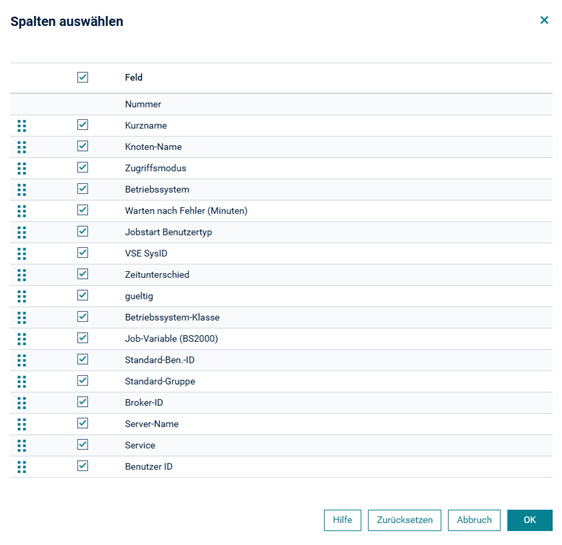The height and width of the screenshot is (545, 562).
Task: Uncheck the gueltig checkbox
Action: tap(82, 295)
